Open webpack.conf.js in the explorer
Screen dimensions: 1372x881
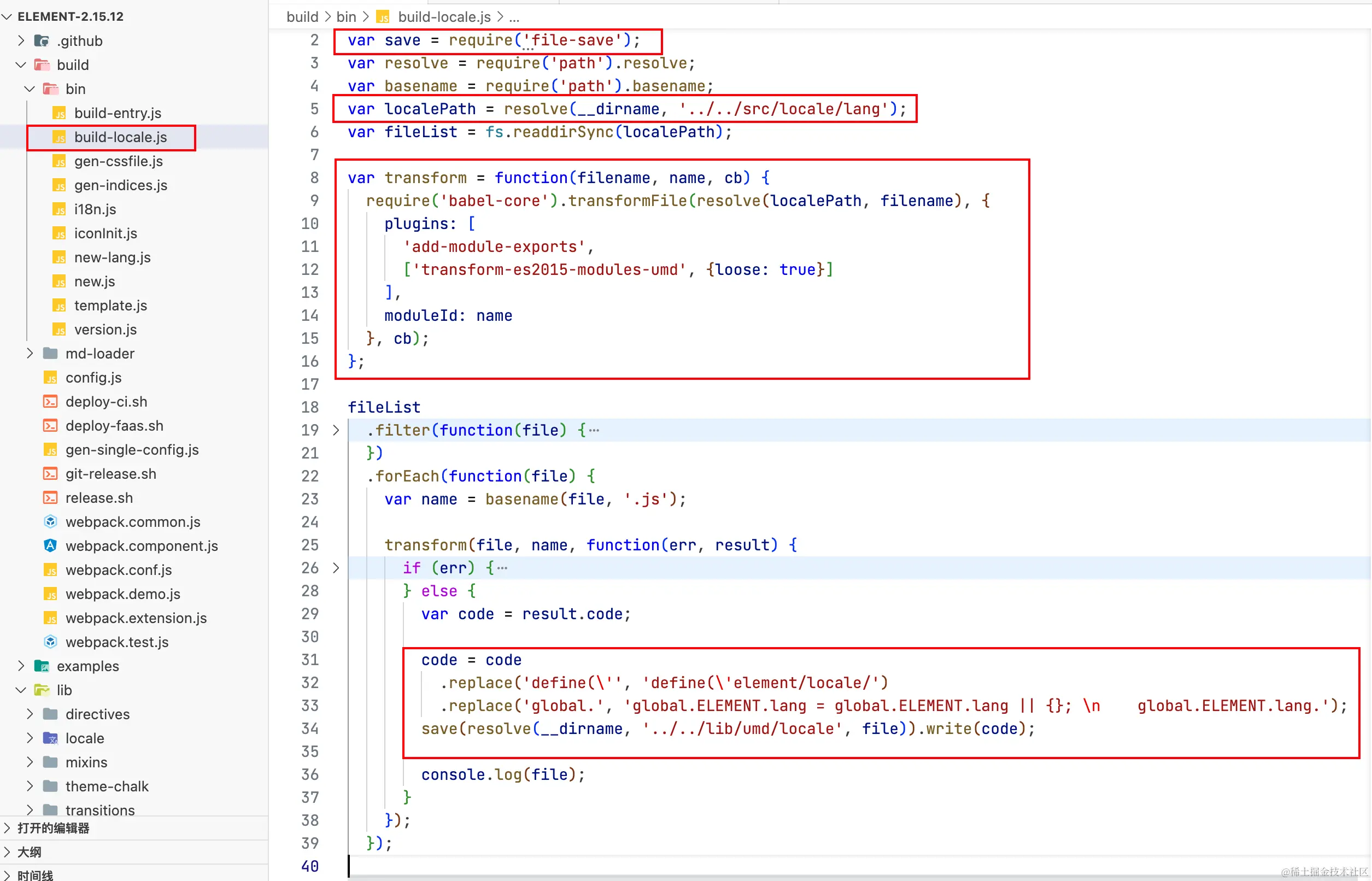119,569
